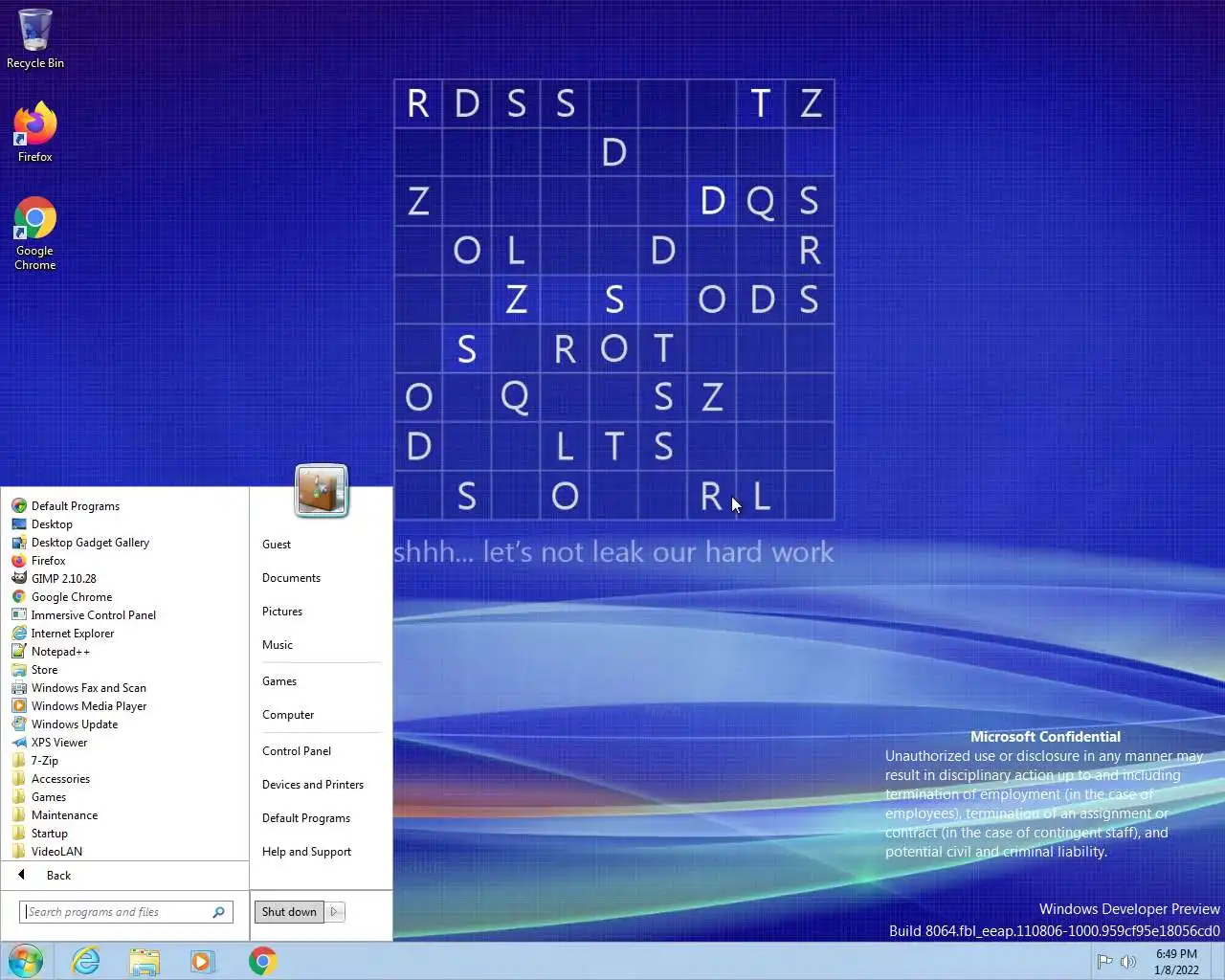Click the user account picture in Start menu
The image size is (1225, 980).
click(x=322, y=490)
